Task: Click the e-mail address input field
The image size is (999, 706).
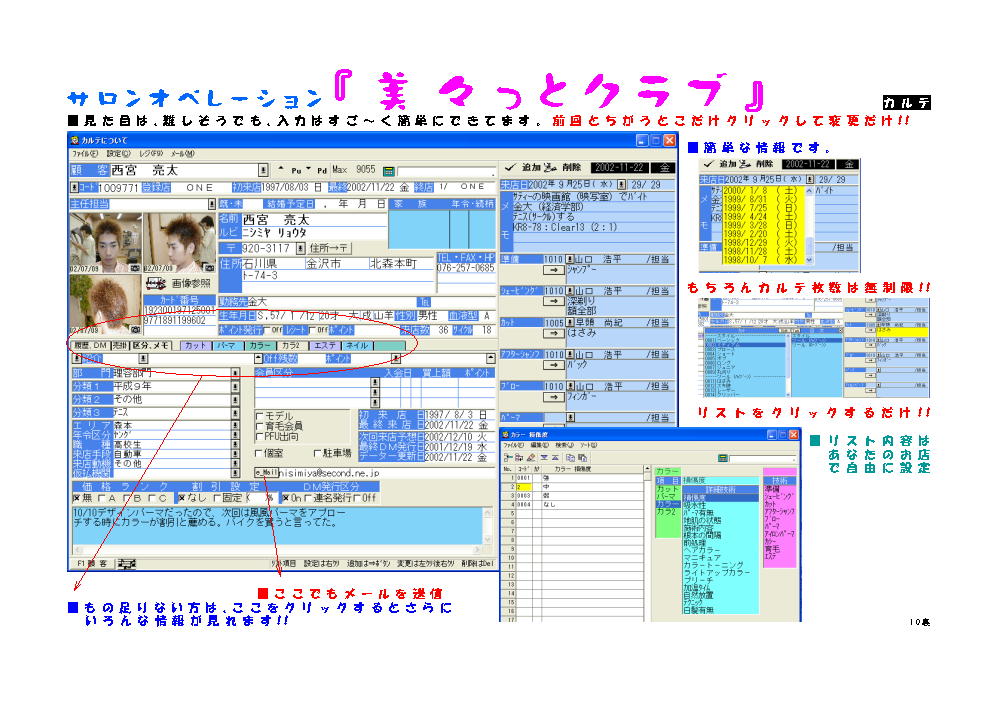Action: pyautogui.click(x=386, y=473)
